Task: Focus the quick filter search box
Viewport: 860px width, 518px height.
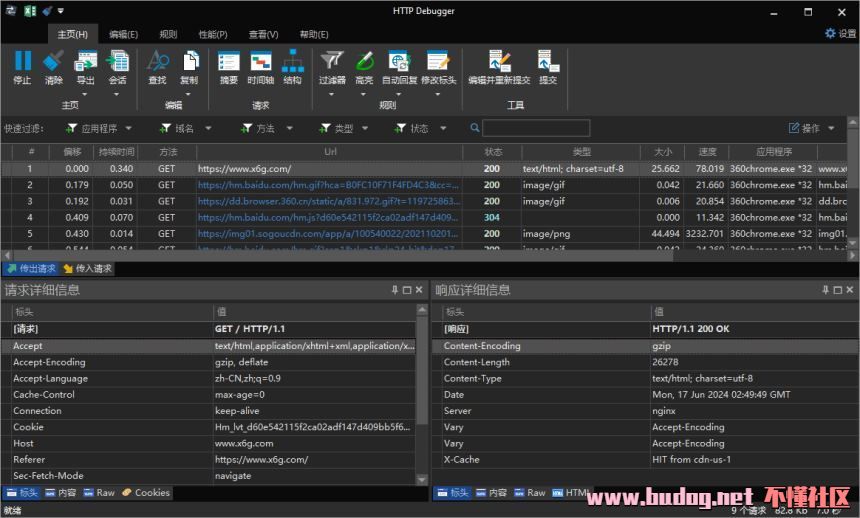Action: click(536, 128)
